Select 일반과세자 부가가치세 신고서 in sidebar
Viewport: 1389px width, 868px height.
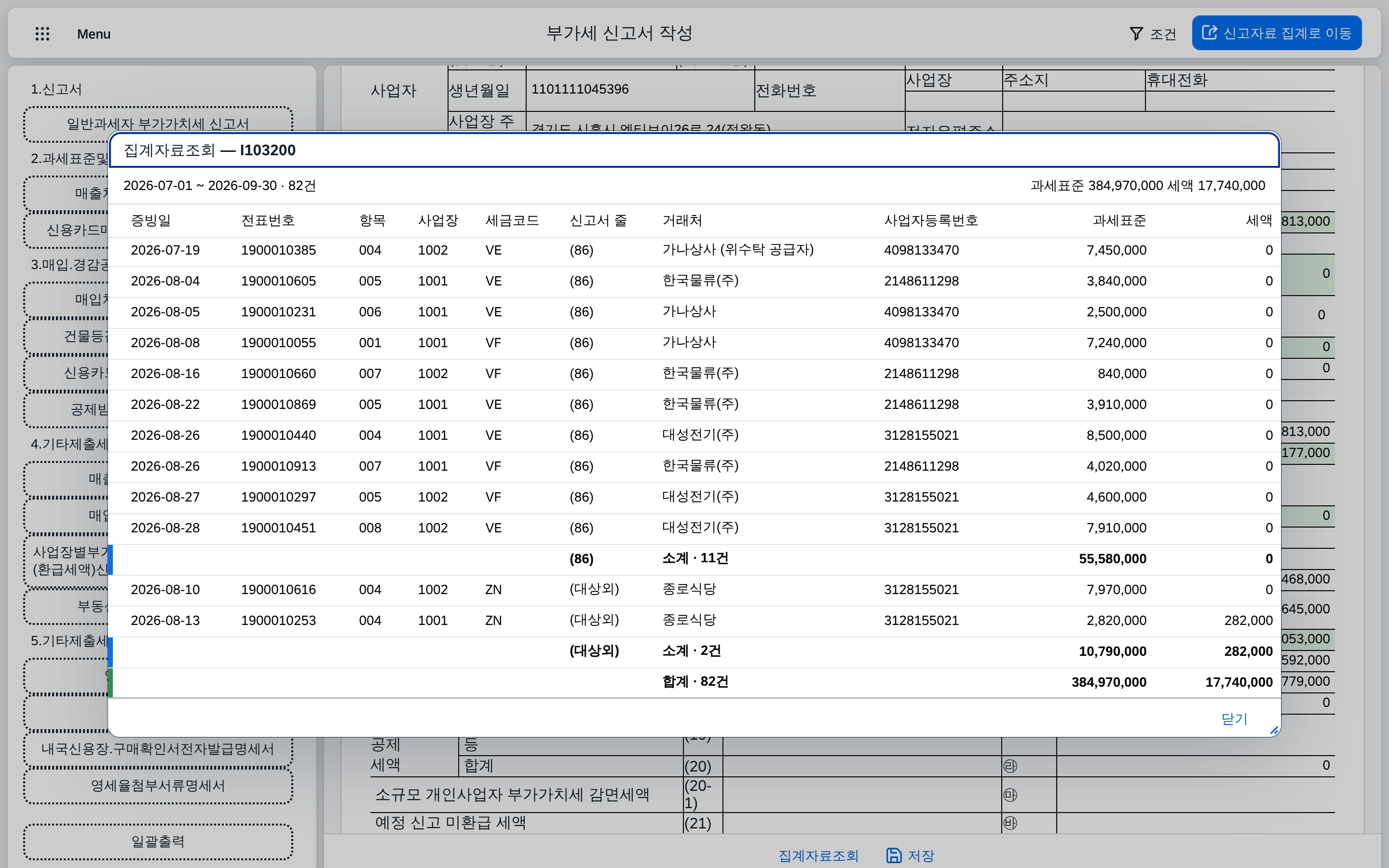coord(158,123)
